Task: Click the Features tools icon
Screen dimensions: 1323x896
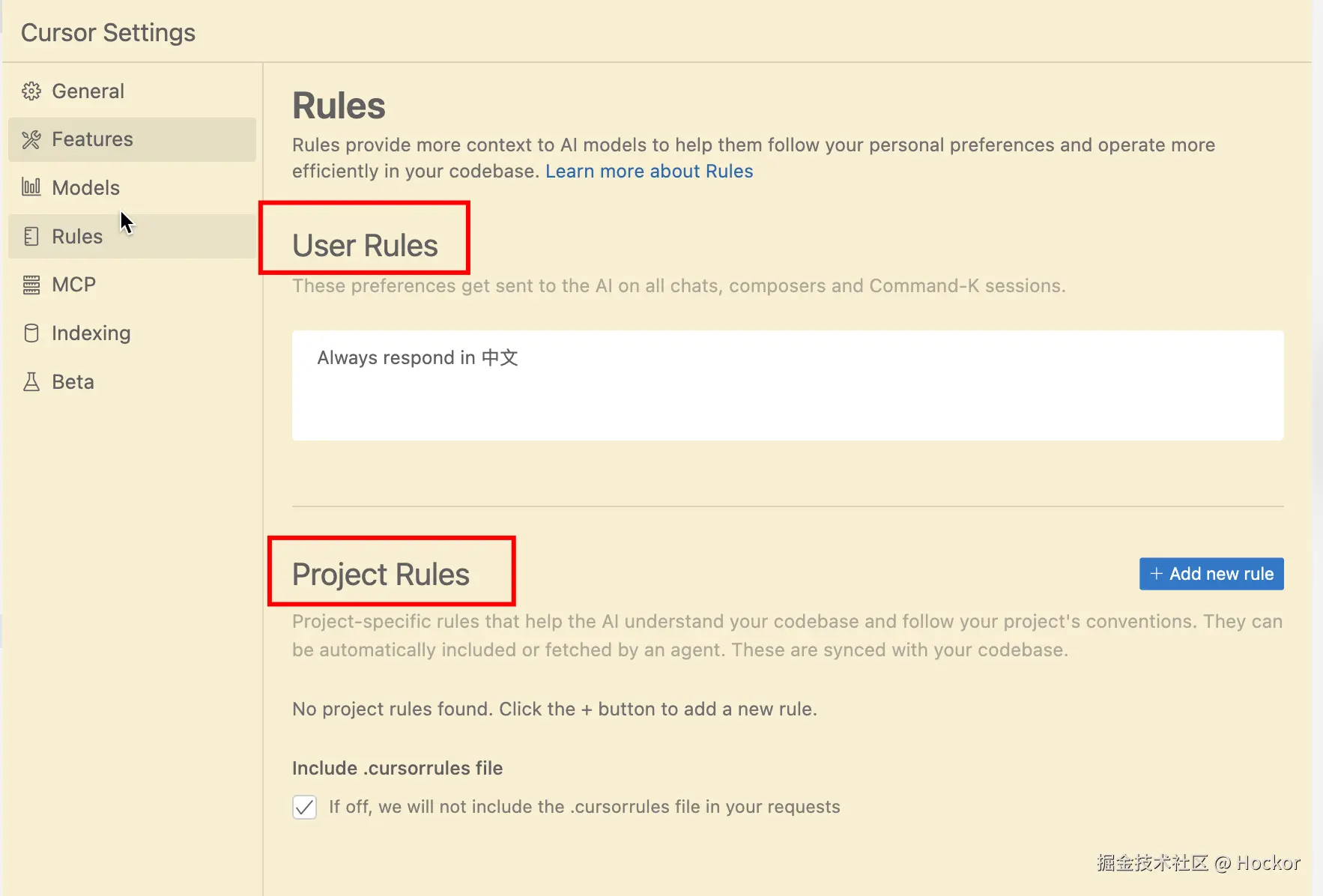Action: click(x=31, y=139)
